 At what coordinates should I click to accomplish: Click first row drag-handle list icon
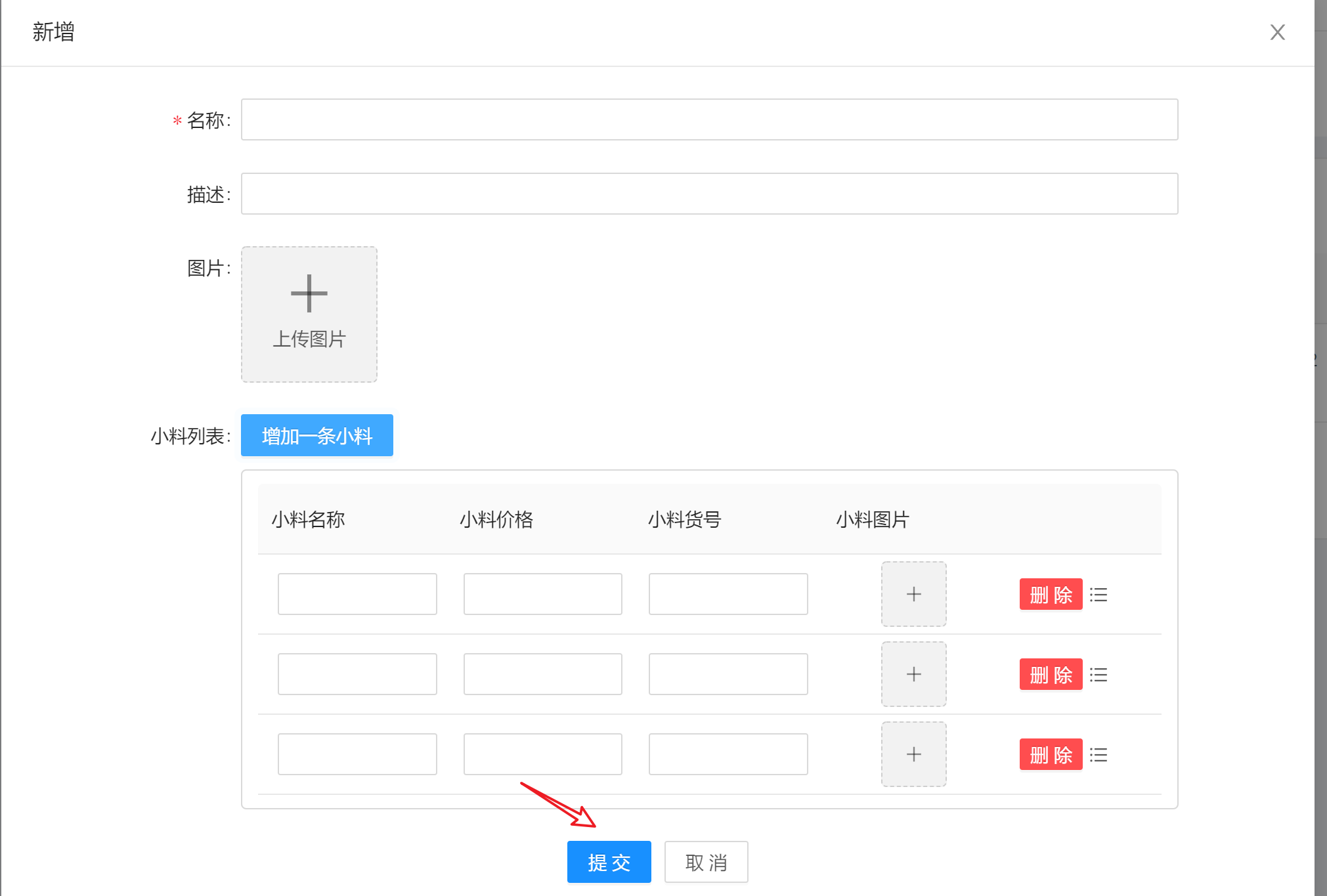tap(1099, 595)
